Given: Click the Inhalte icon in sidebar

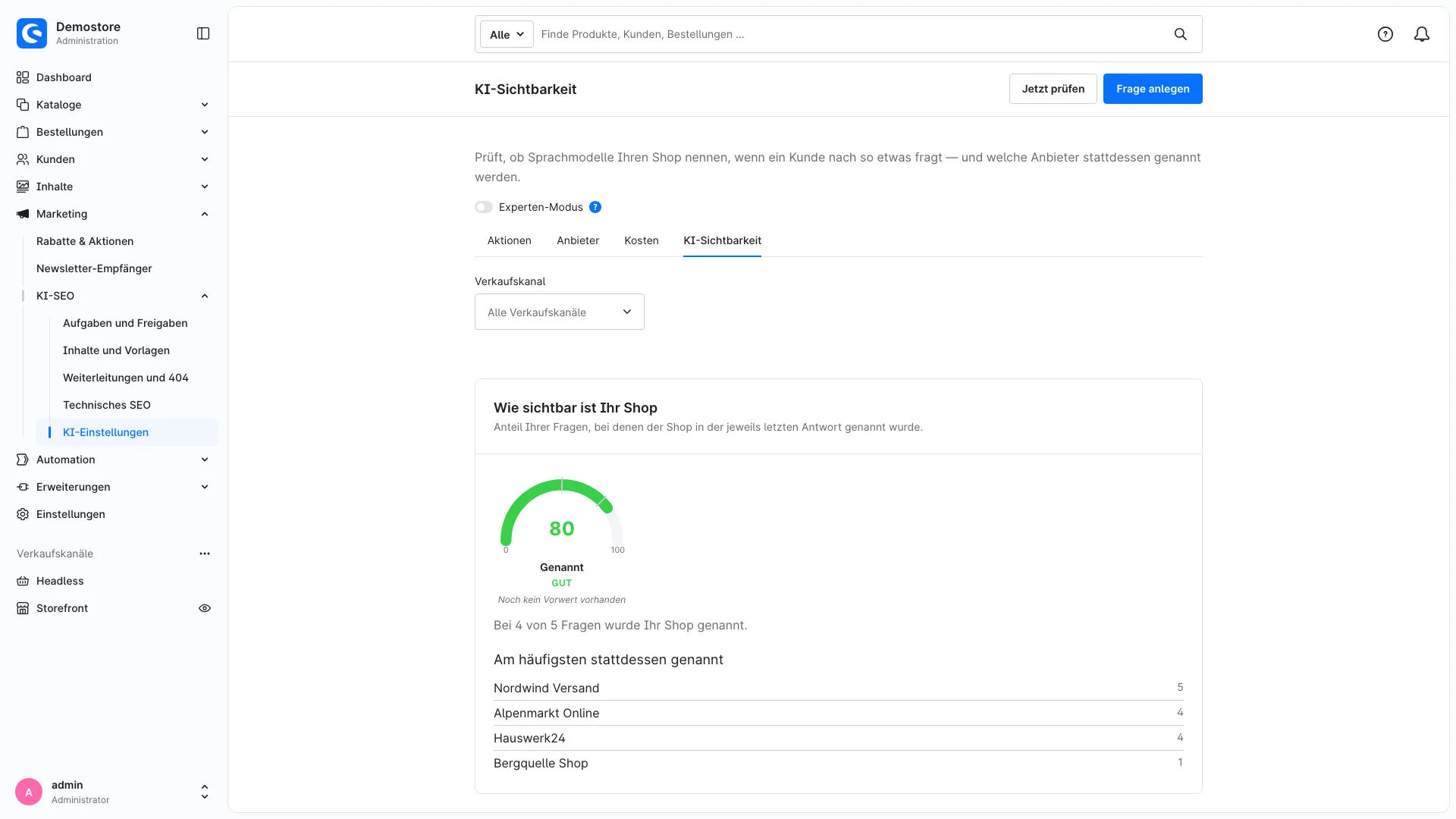Looking at the screenshot, I should (x=23, y=187).
